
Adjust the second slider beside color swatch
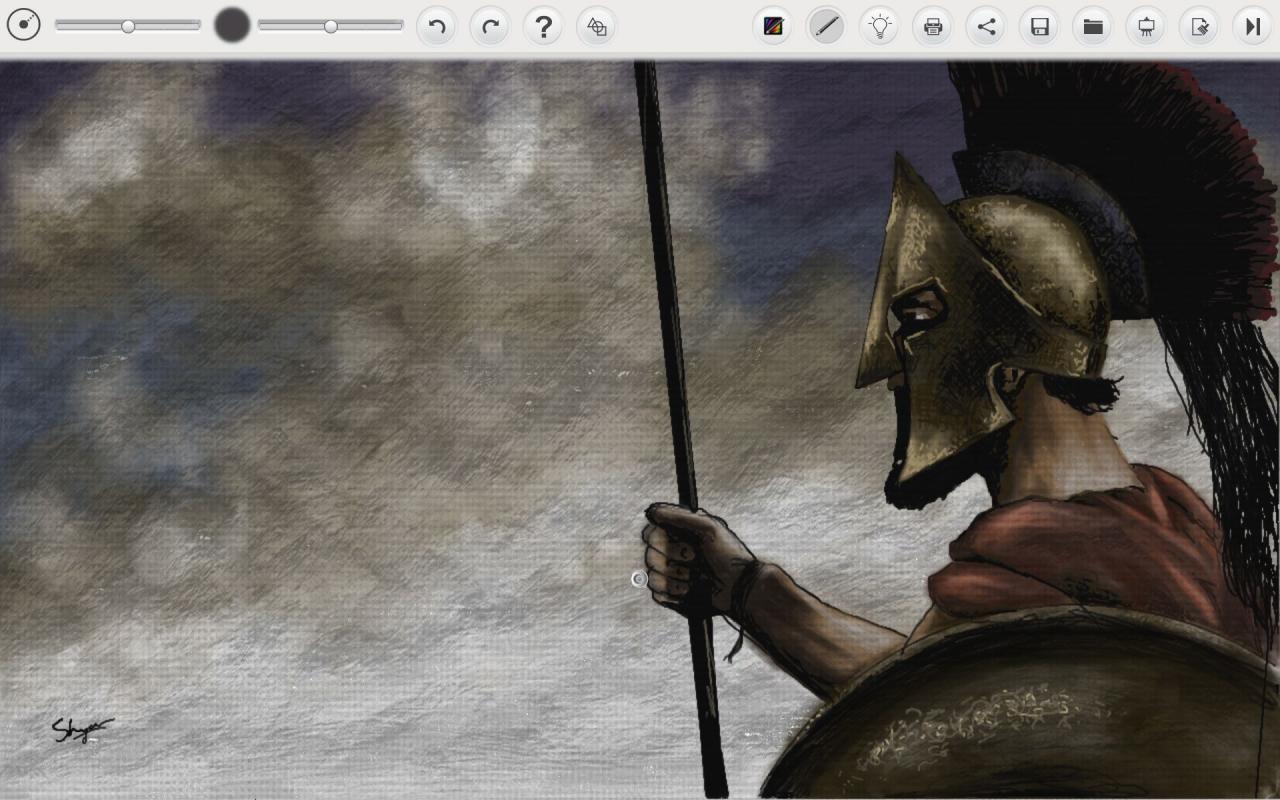(330, 26)
